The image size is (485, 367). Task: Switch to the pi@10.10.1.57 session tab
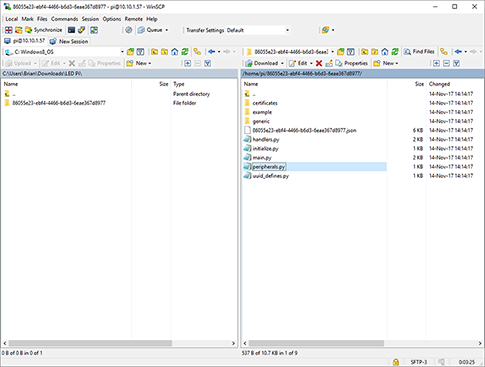[25, 41]
